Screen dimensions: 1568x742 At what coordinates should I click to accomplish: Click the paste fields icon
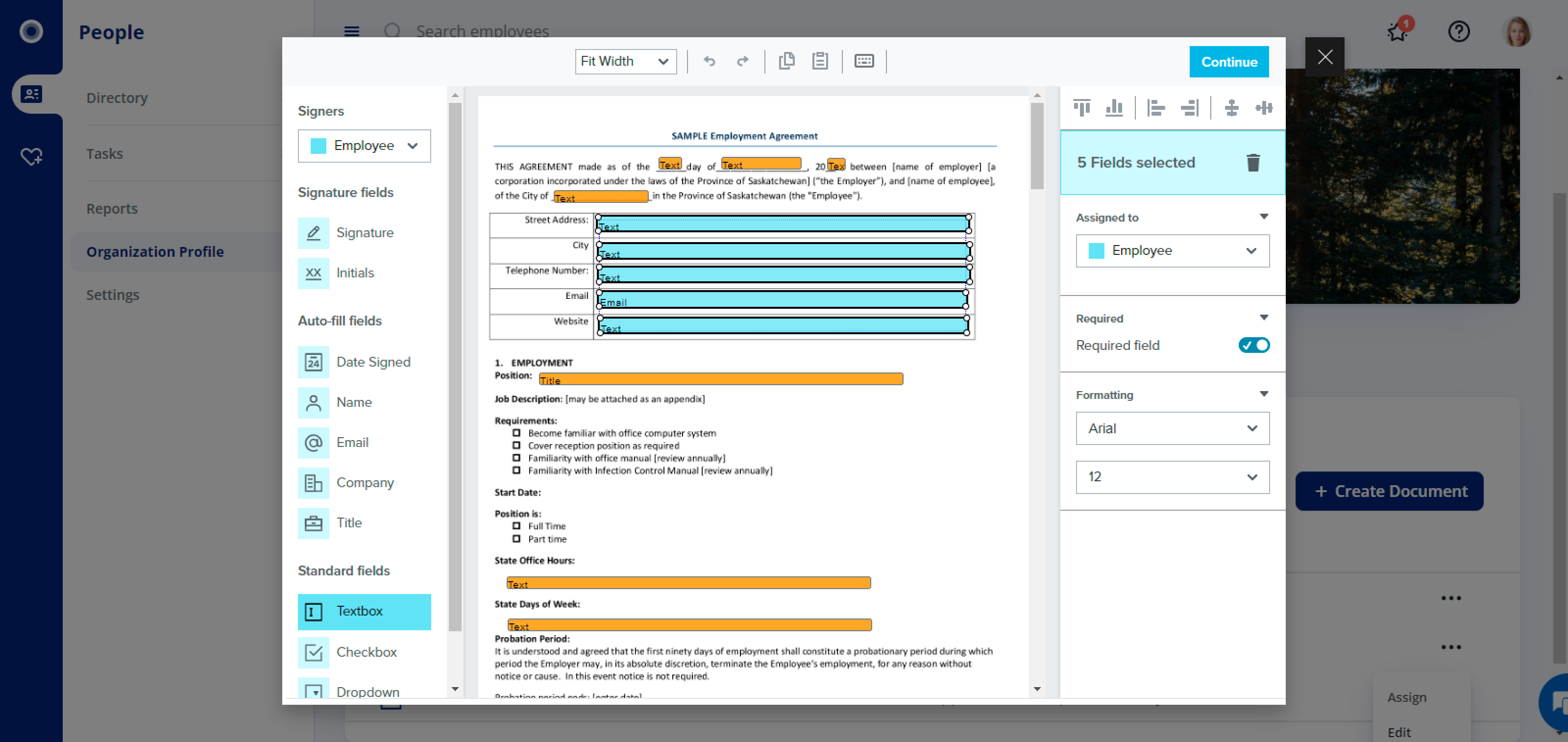pos(820,61)
